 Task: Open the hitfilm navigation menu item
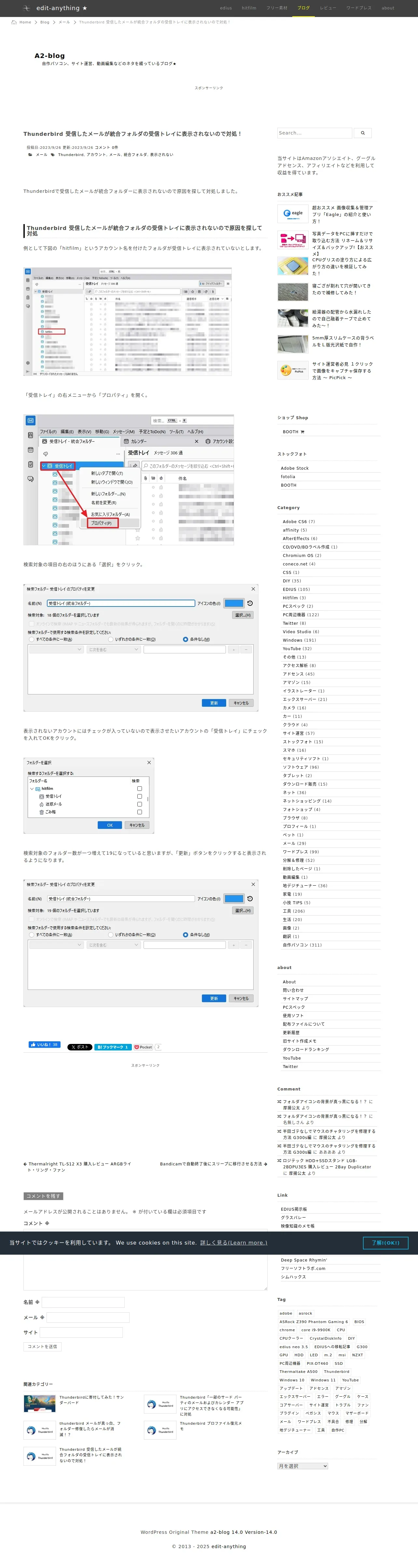249,8
